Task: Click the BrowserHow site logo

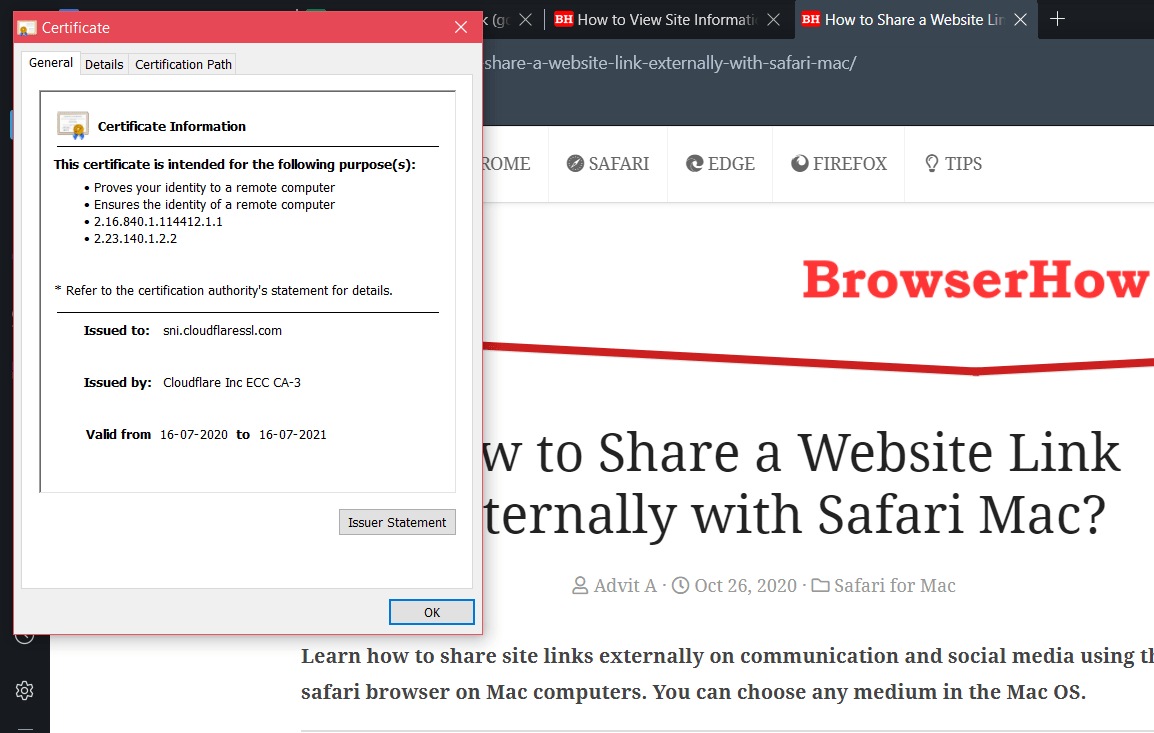Action: coord(975,280)
